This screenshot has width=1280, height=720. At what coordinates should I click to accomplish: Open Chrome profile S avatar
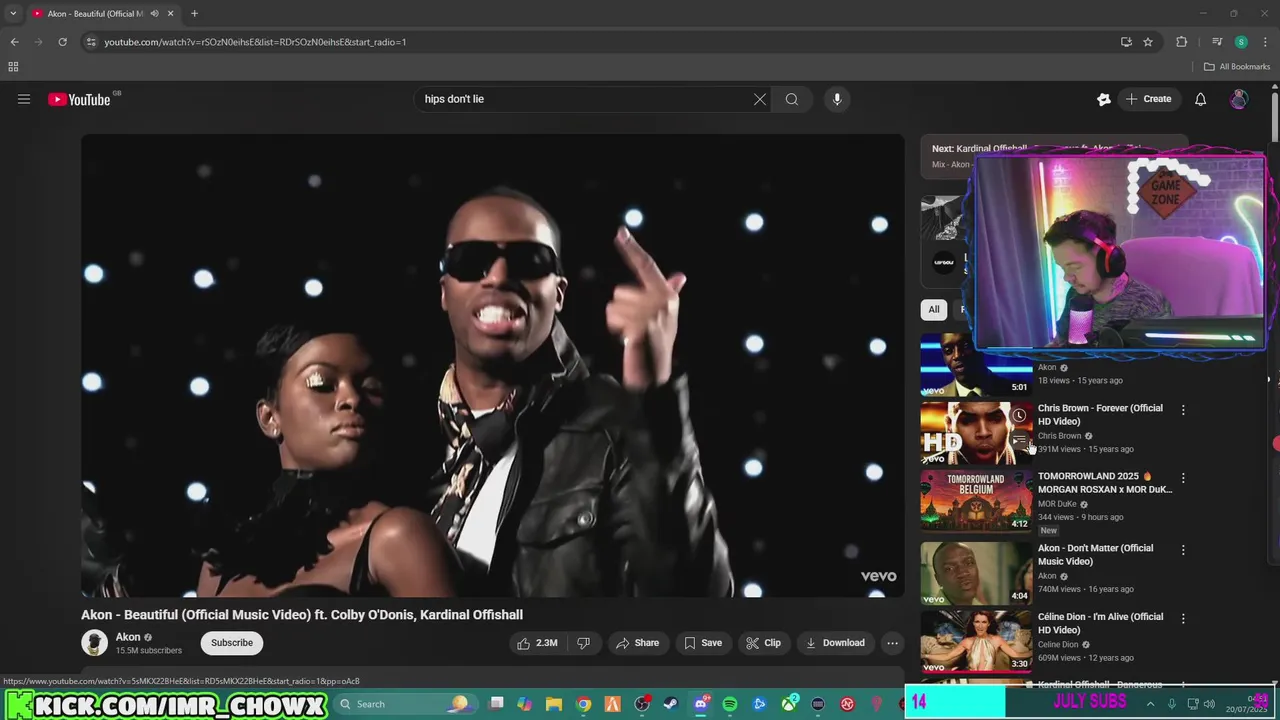pyautogui.click(x=1241, y=42)
